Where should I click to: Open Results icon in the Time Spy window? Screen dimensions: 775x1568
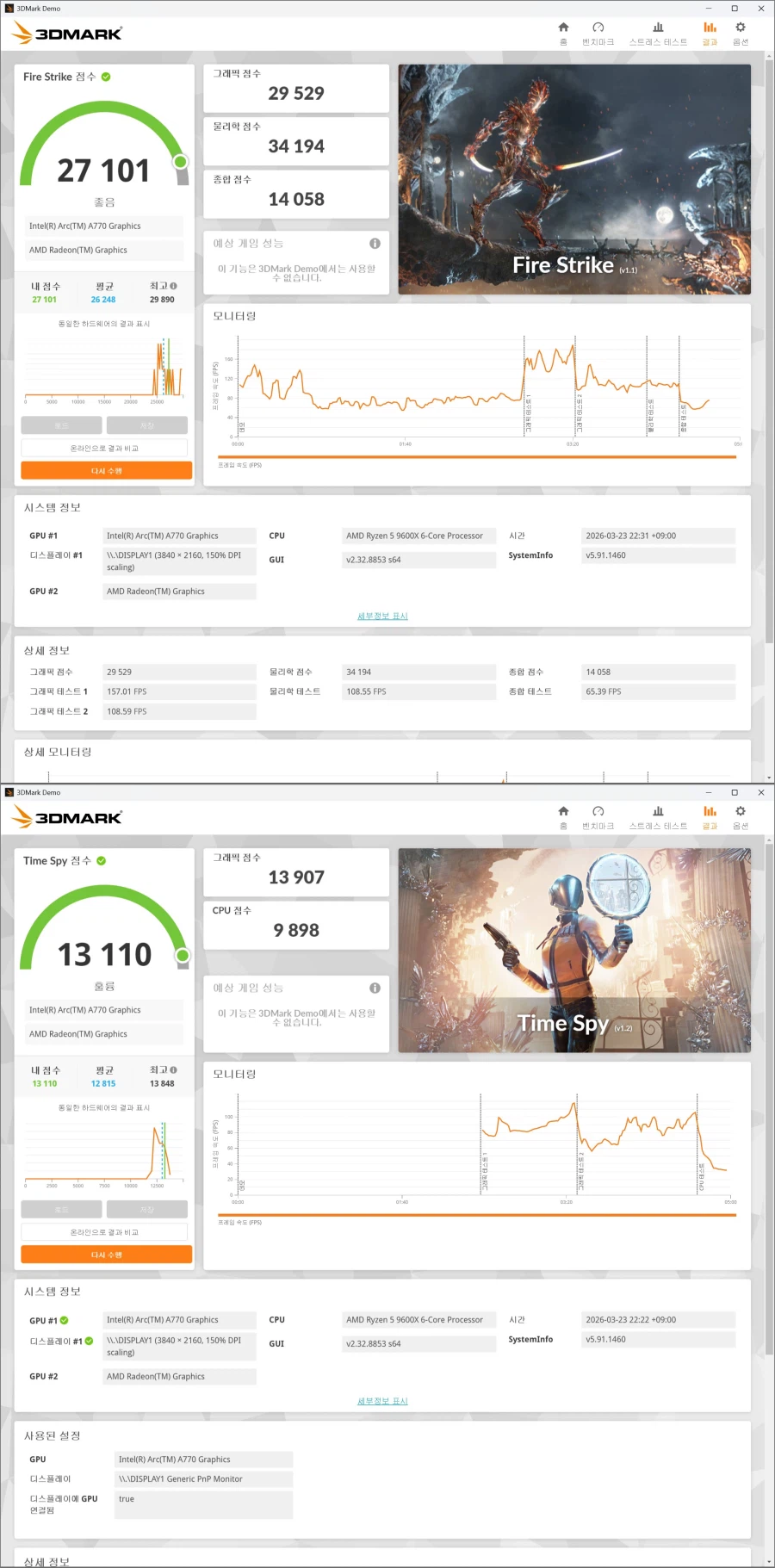710,811
